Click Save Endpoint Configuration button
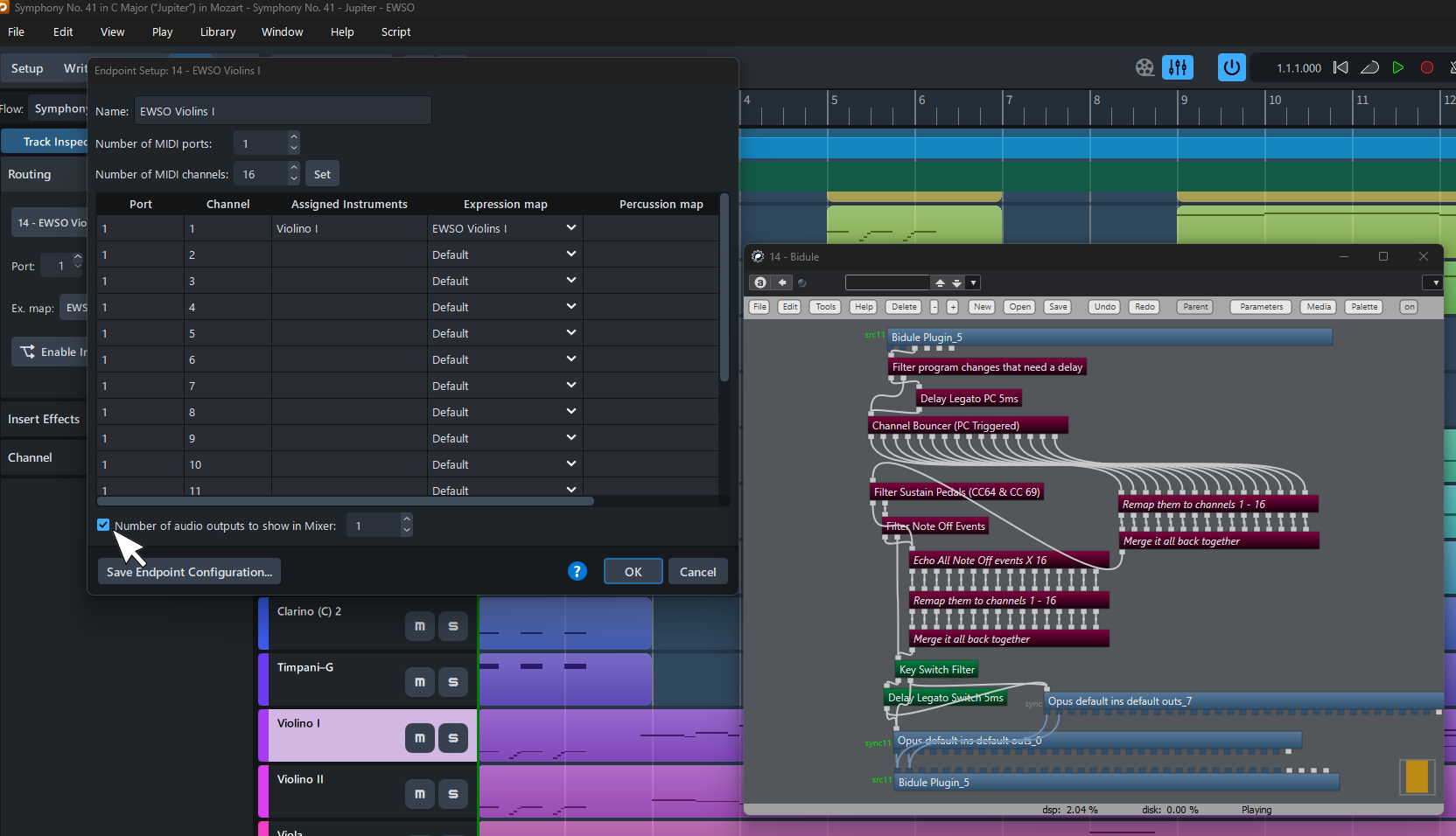1456x836 pixels. pyautogui.click(x=189, y=572)
